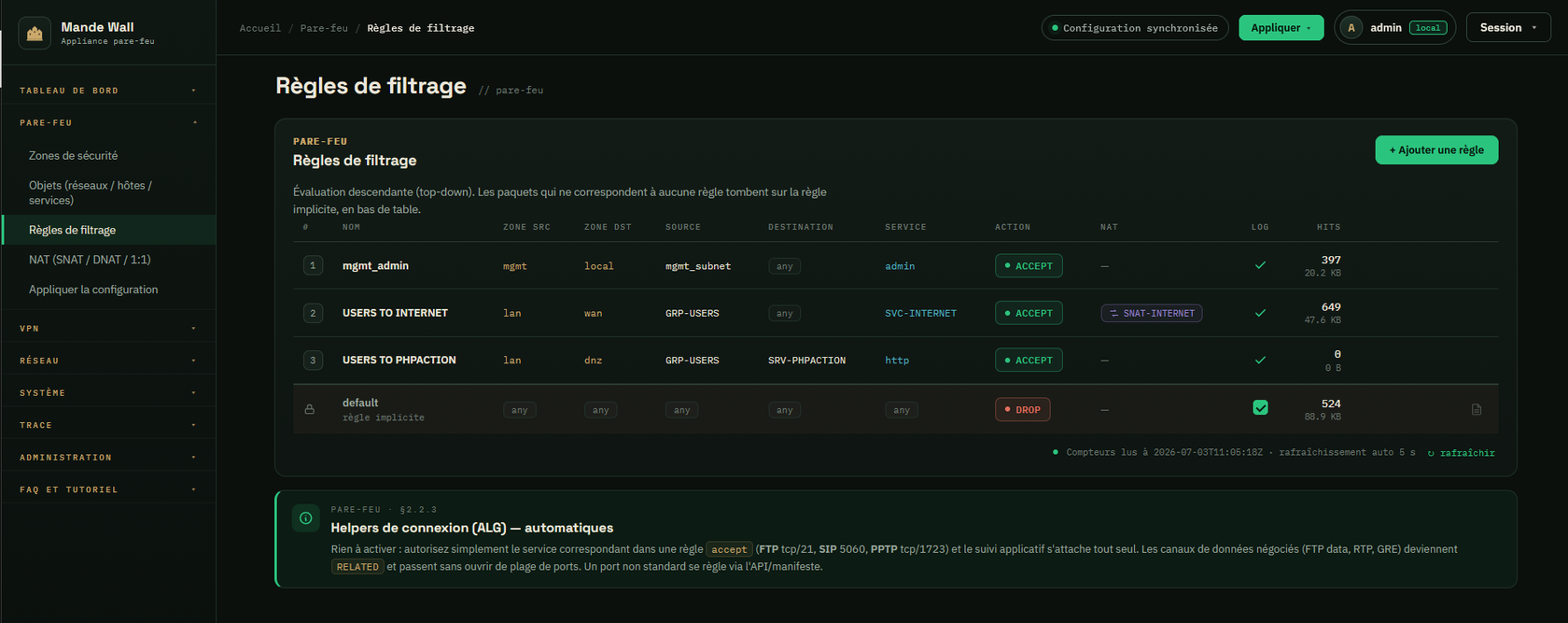The image size is (1568, 623).
Task: Expand the RÉSEAU sidebar section
Action: [x=108, y=361]
